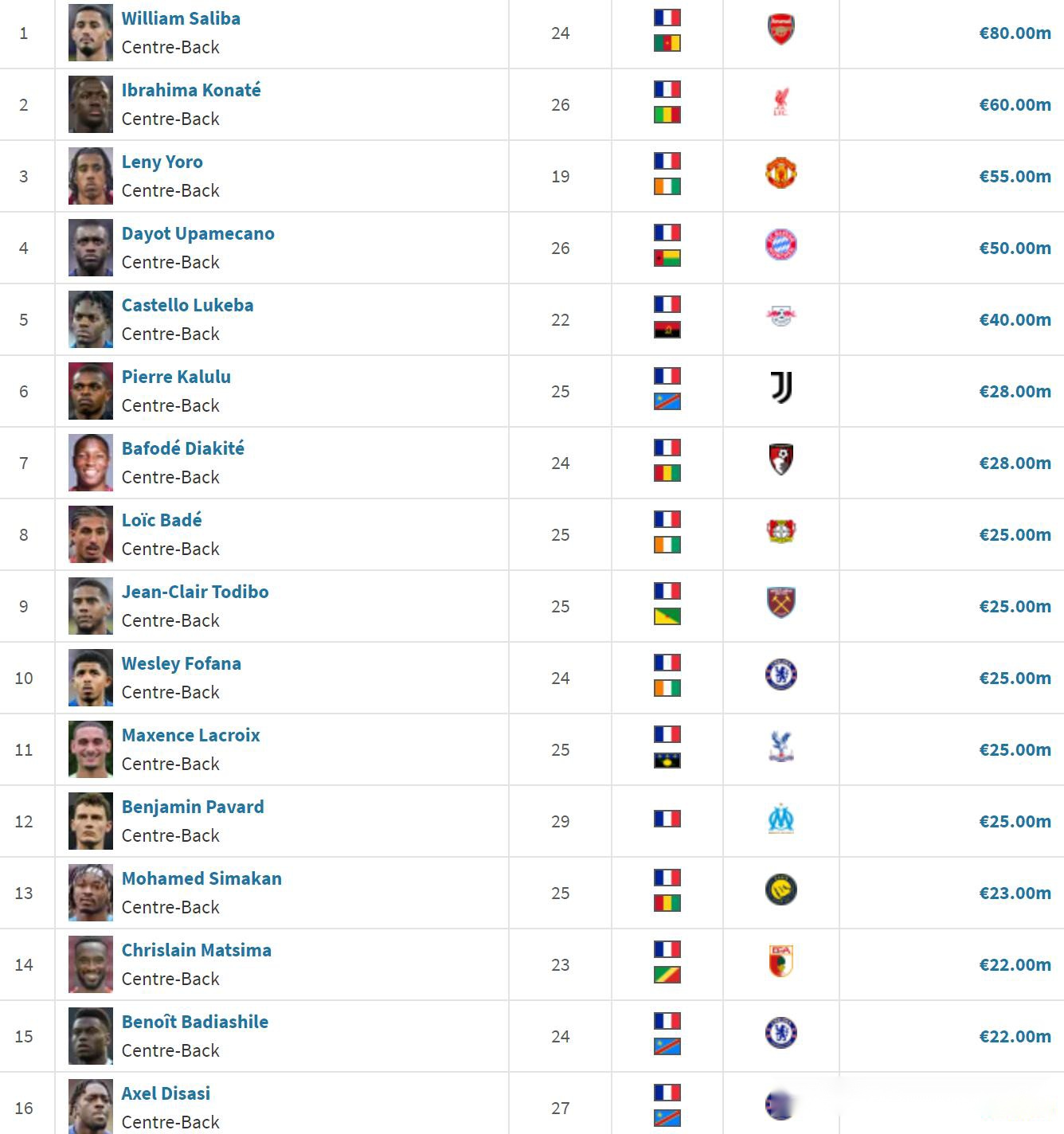Screen dimensions: 1064x1134
Task: Click the RB Leipzig club logo
Action: [780, 316]
